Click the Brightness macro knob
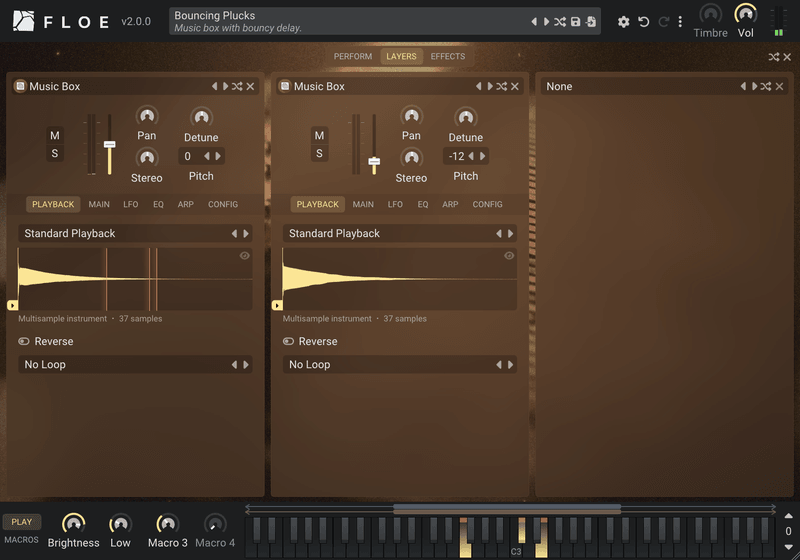This screenshot has width=800, height=560. [73, 524]
